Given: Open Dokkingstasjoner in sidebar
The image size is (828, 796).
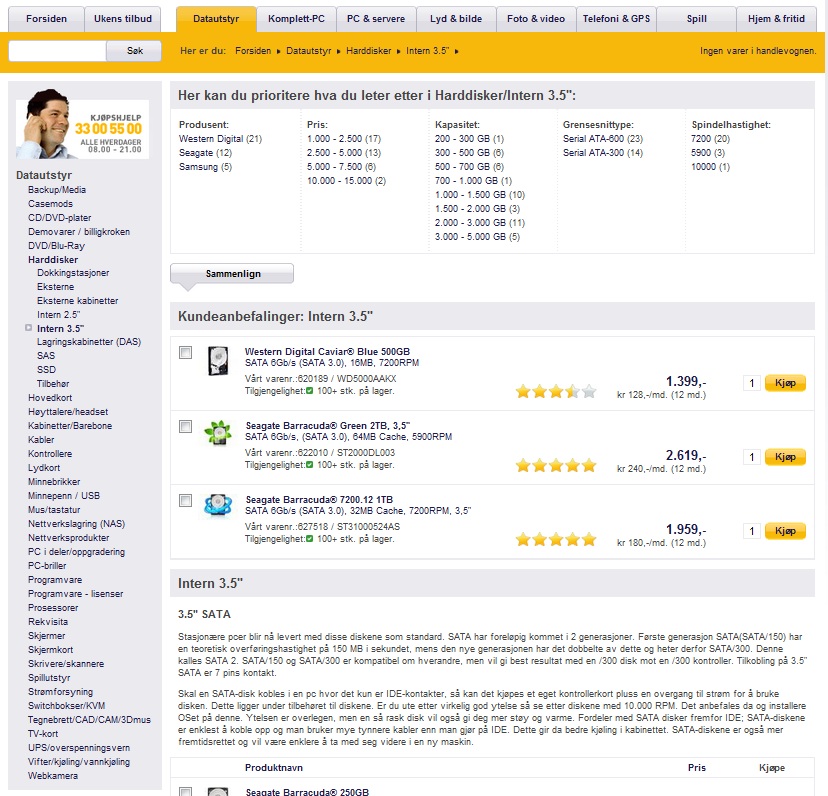Looking at the screenshot, I should tap(73, 273).
